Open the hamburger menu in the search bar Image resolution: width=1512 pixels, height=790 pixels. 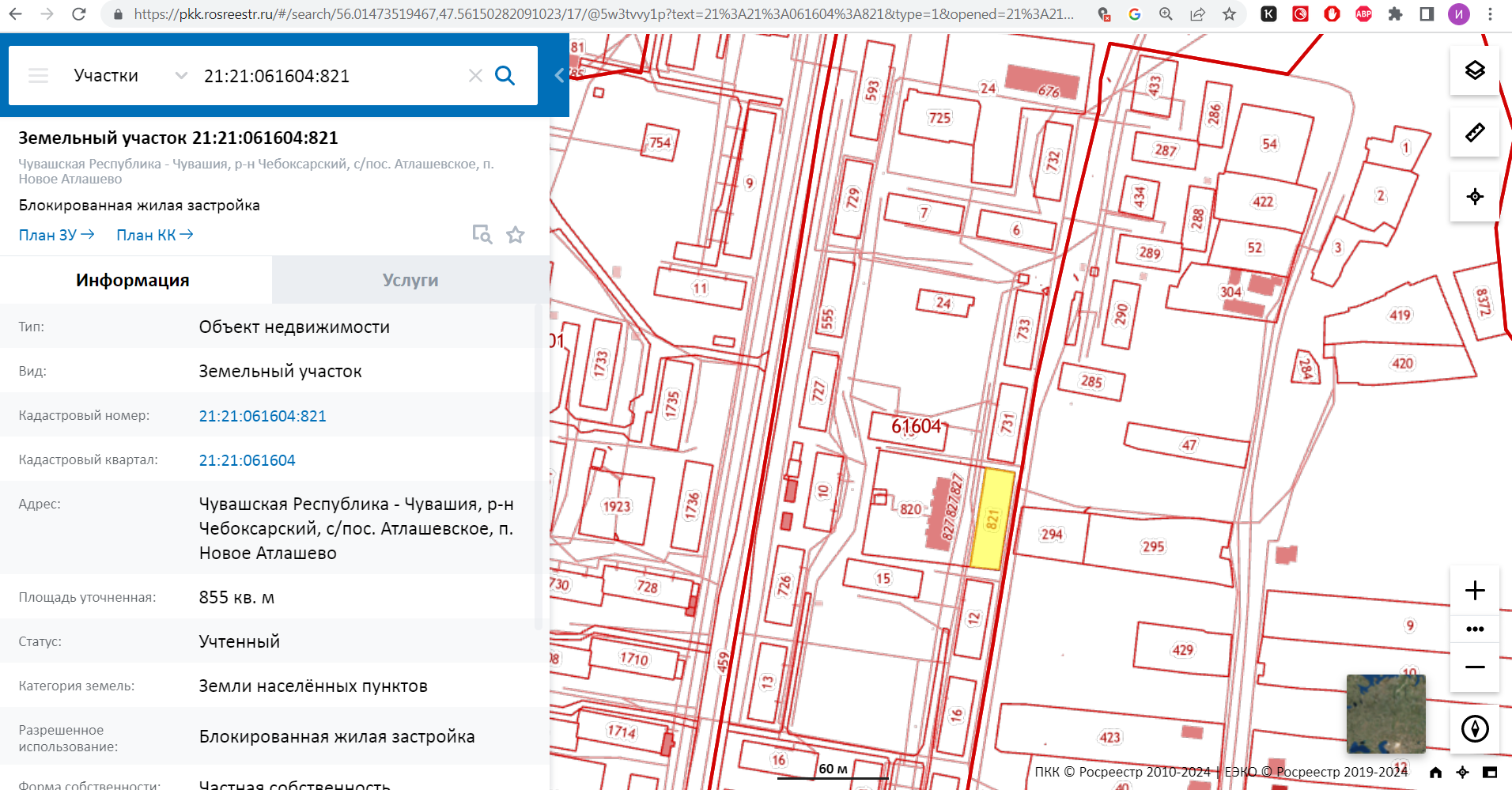(x=38, y=76)
